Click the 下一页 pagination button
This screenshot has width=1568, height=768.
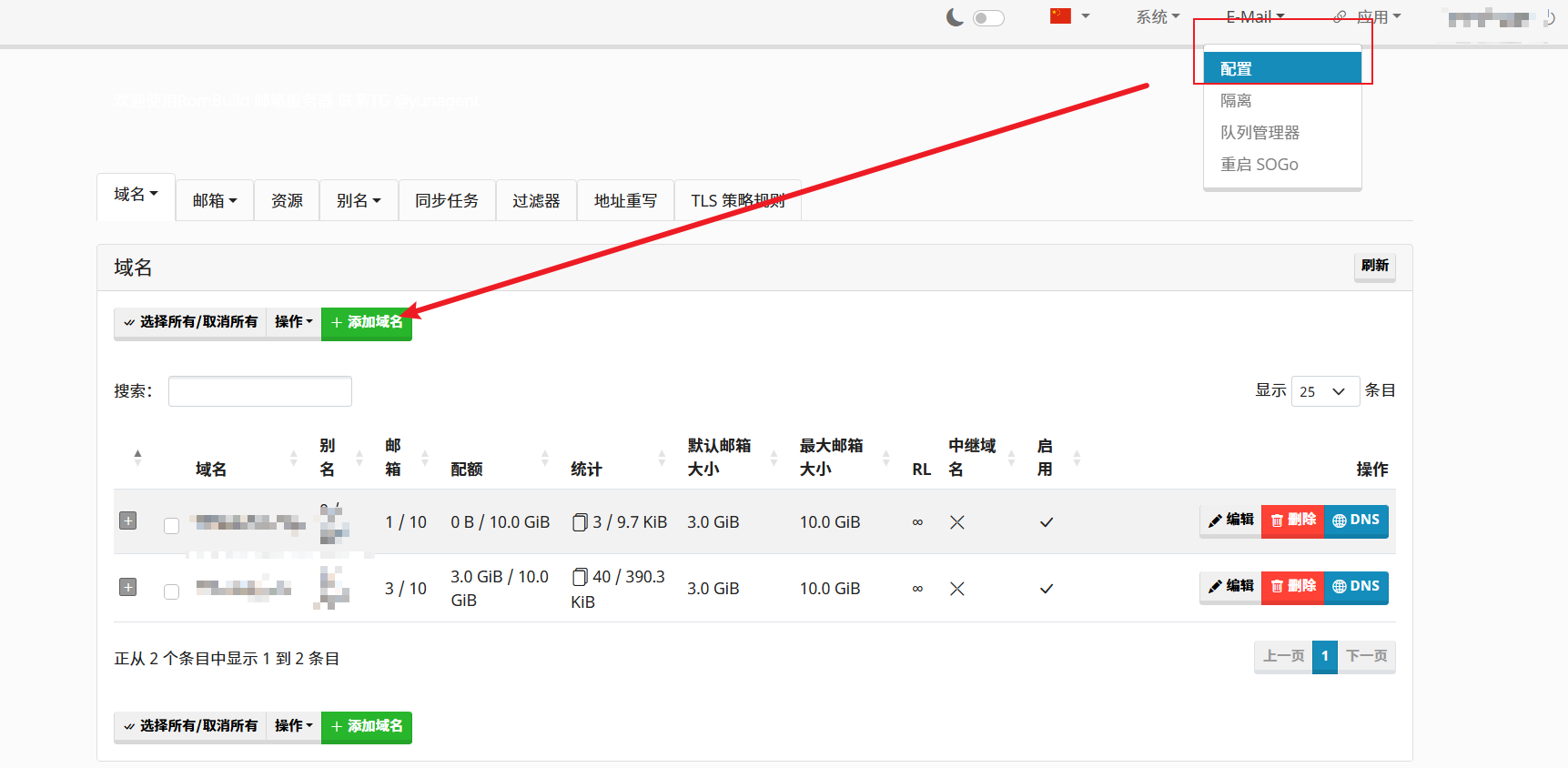[1366, 656]
